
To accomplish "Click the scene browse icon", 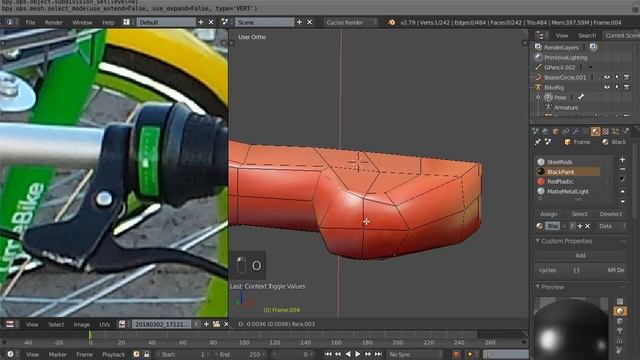I will click(x=225, y=22).
